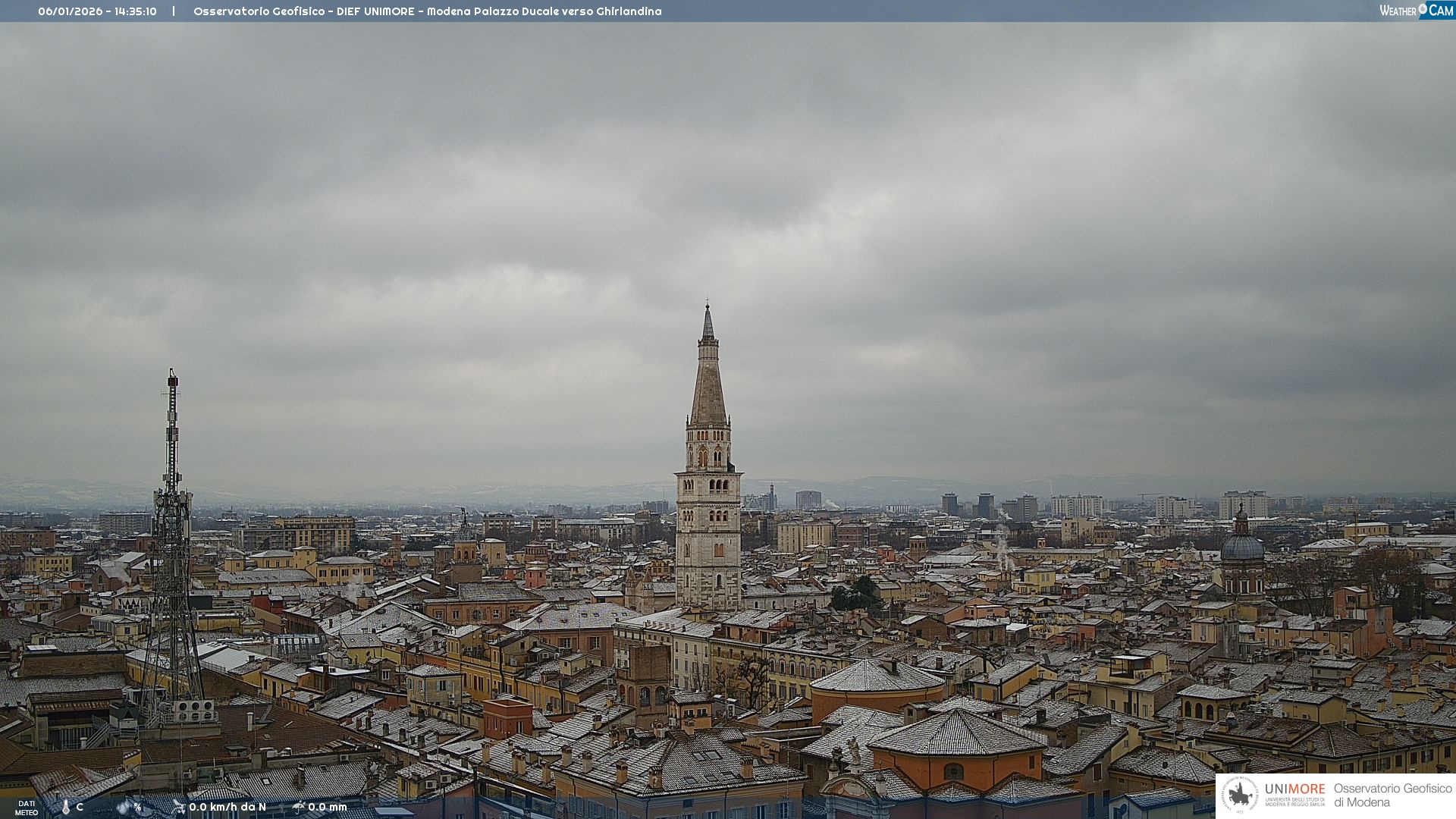Click the 0.0 mm rainfall reading

pyautogui.click(x=328, y=807)
